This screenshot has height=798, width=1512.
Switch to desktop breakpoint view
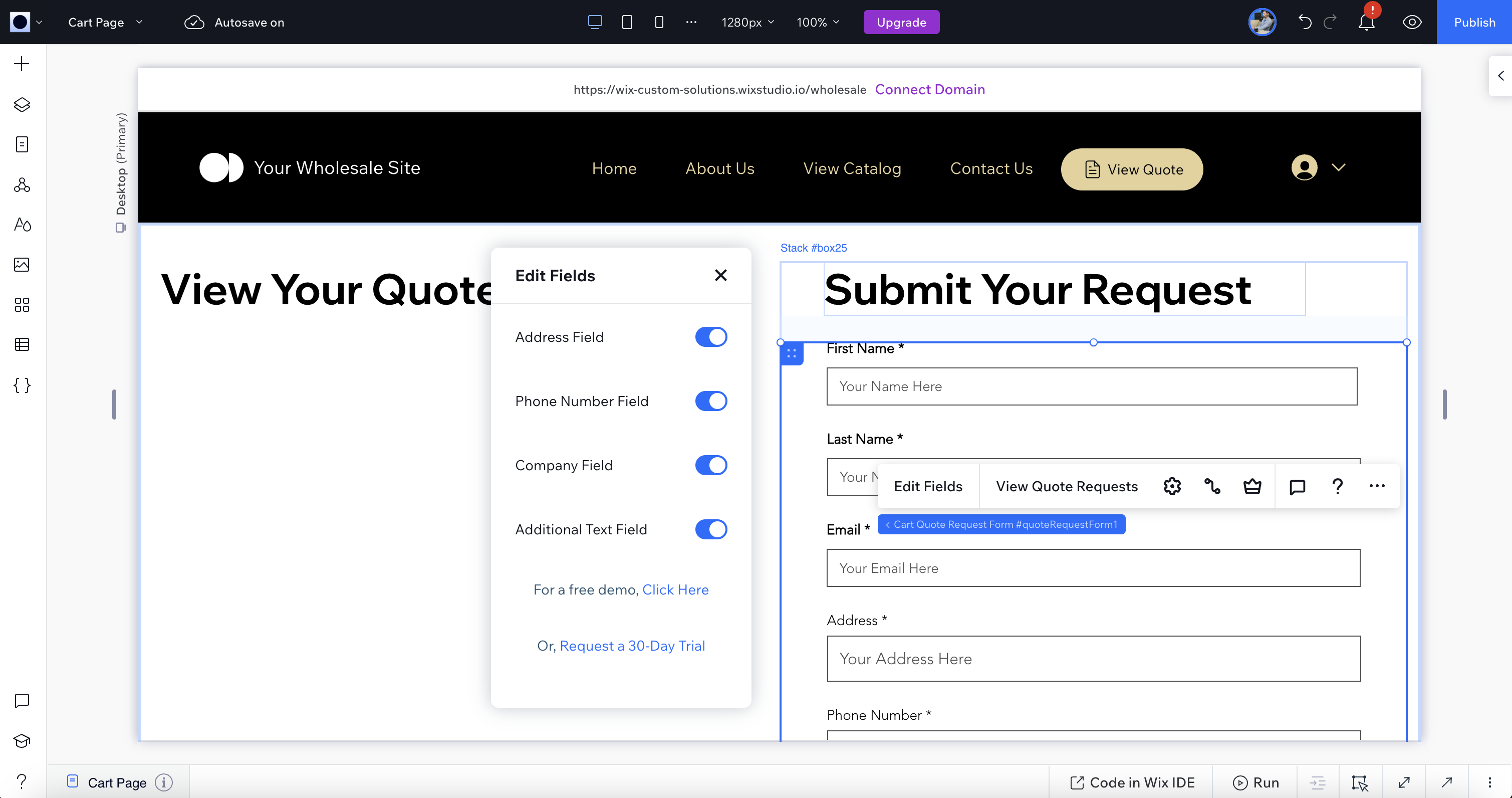click(x=595, y=23)
